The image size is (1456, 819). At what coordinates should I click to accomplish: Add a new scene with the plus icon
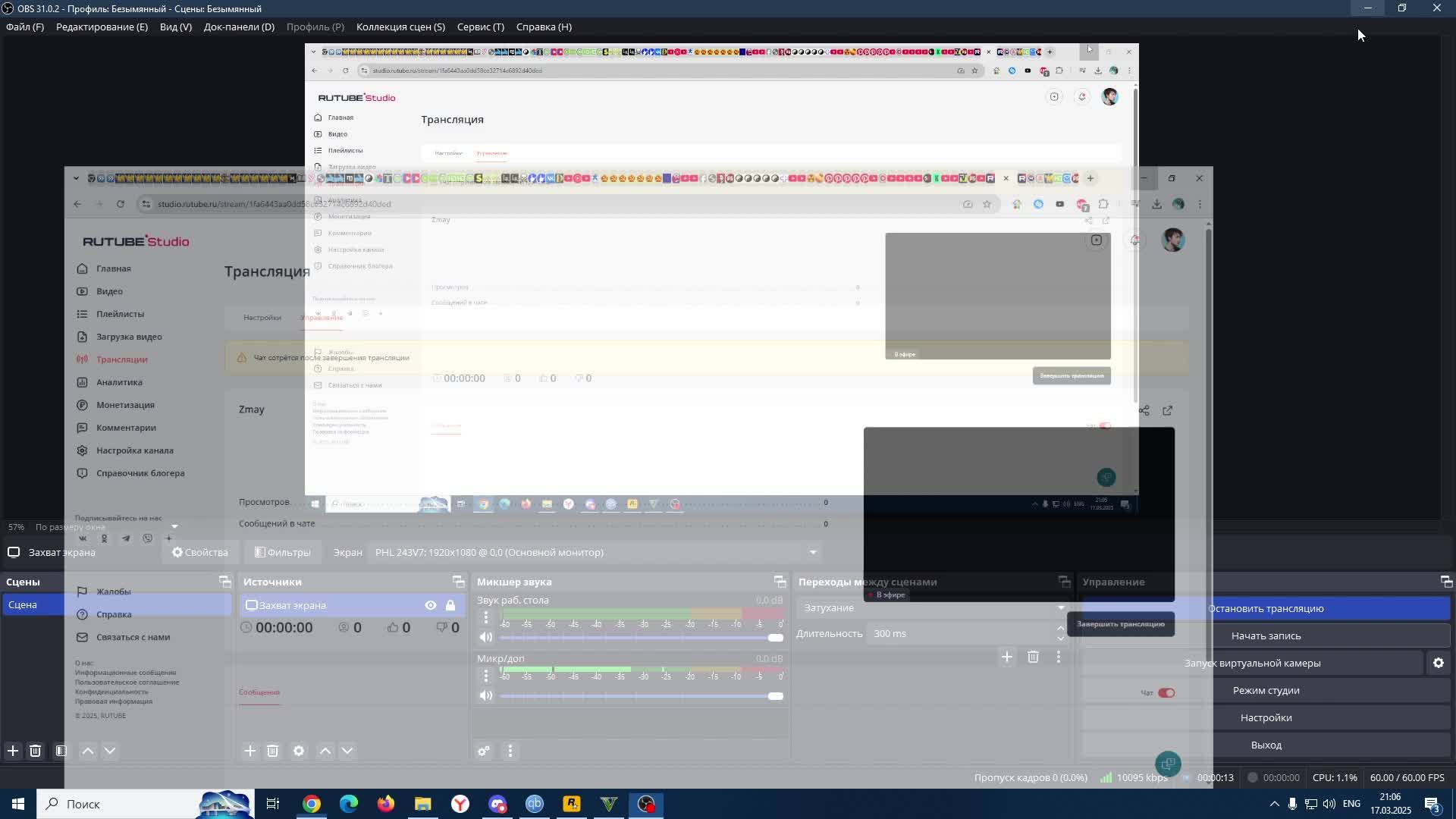[13, 751]
